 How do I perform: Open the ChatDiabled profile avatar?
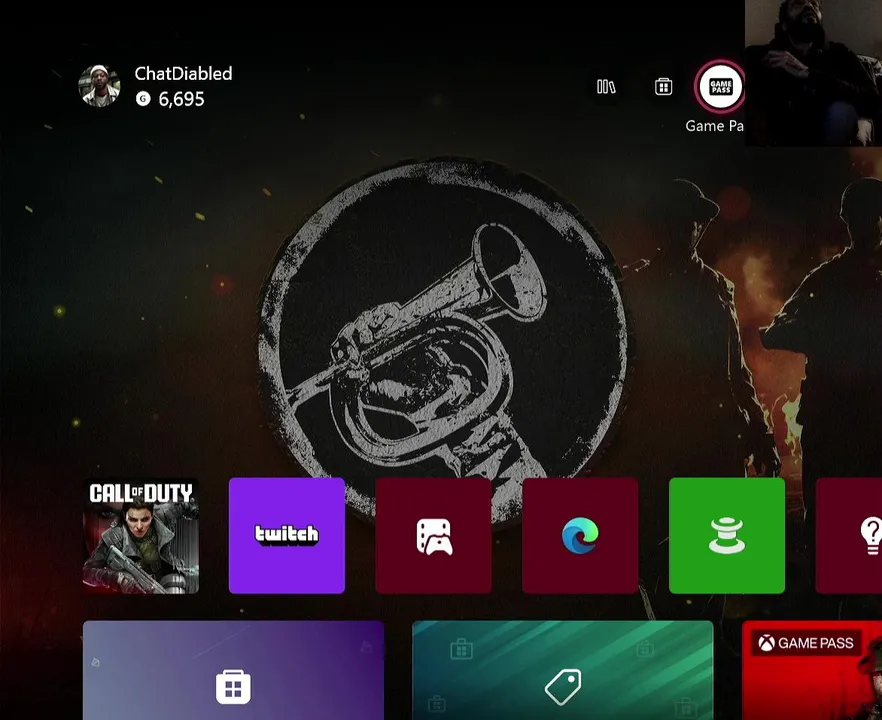coord(99,86)
